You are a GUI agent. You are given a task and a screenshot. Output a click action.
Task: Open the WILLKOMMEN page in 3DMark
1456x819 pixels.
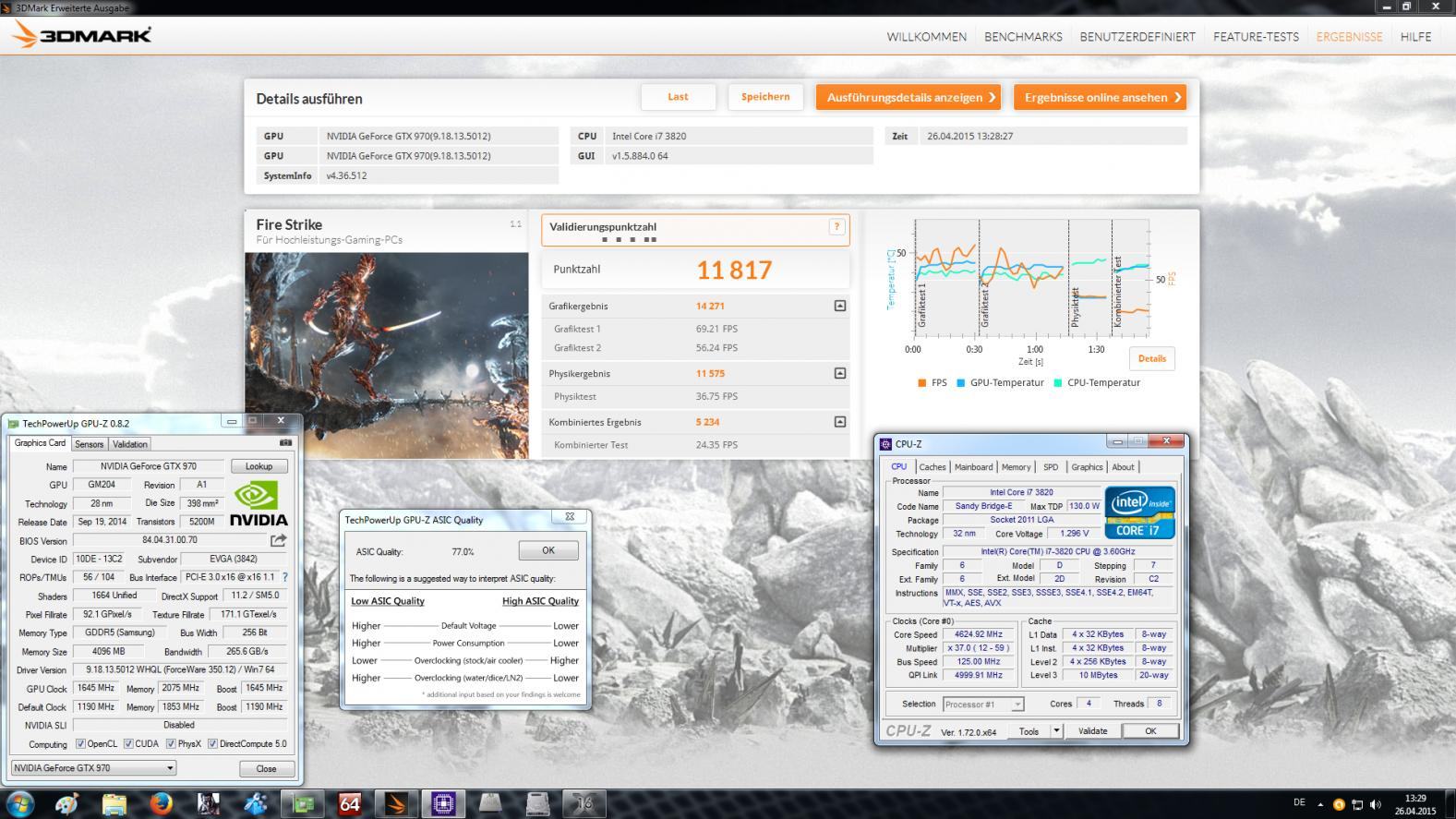click(926, 37)
